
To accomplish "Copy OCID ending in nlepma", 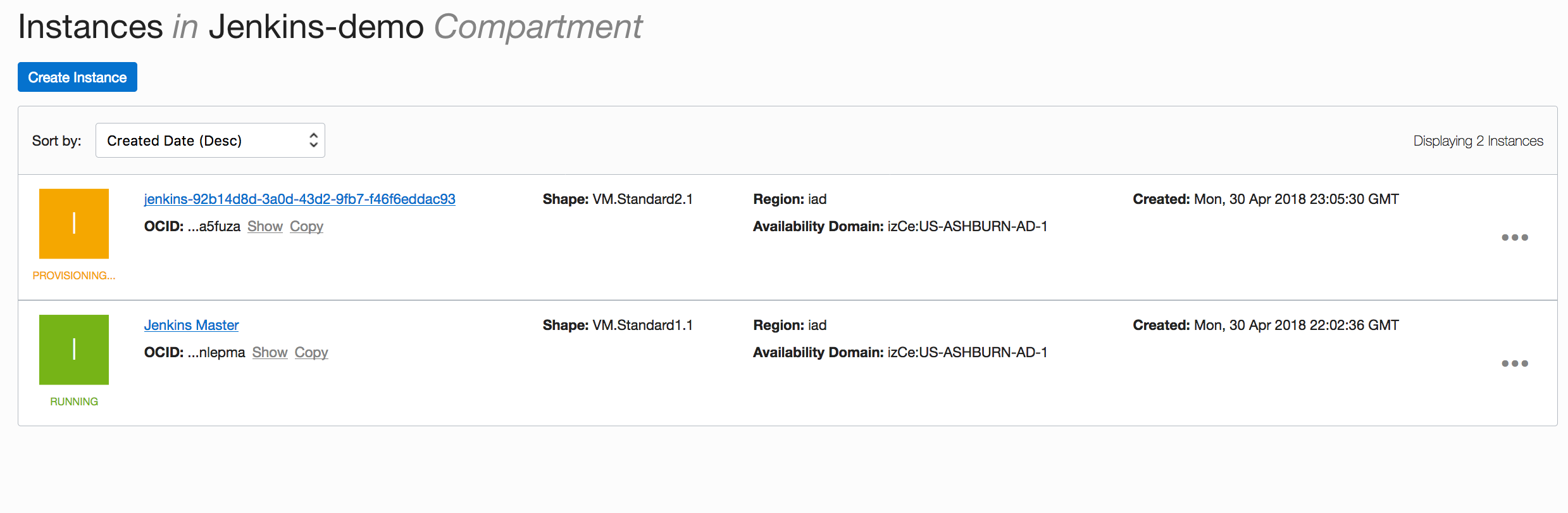I will [x=311, y=353].
